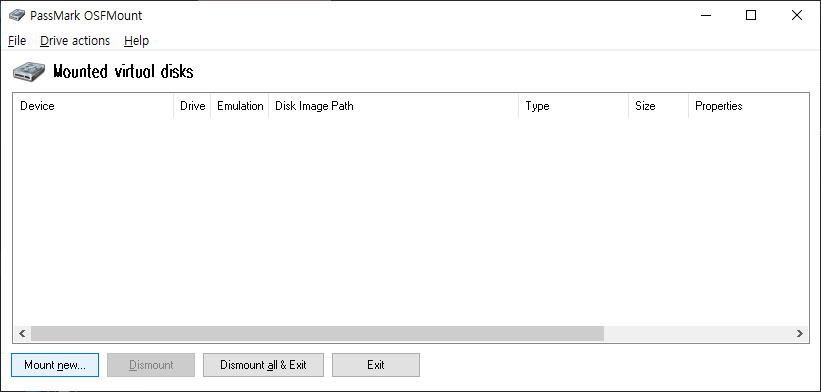
Task: Sort by the Properties column header
Action: coord(749,106)
